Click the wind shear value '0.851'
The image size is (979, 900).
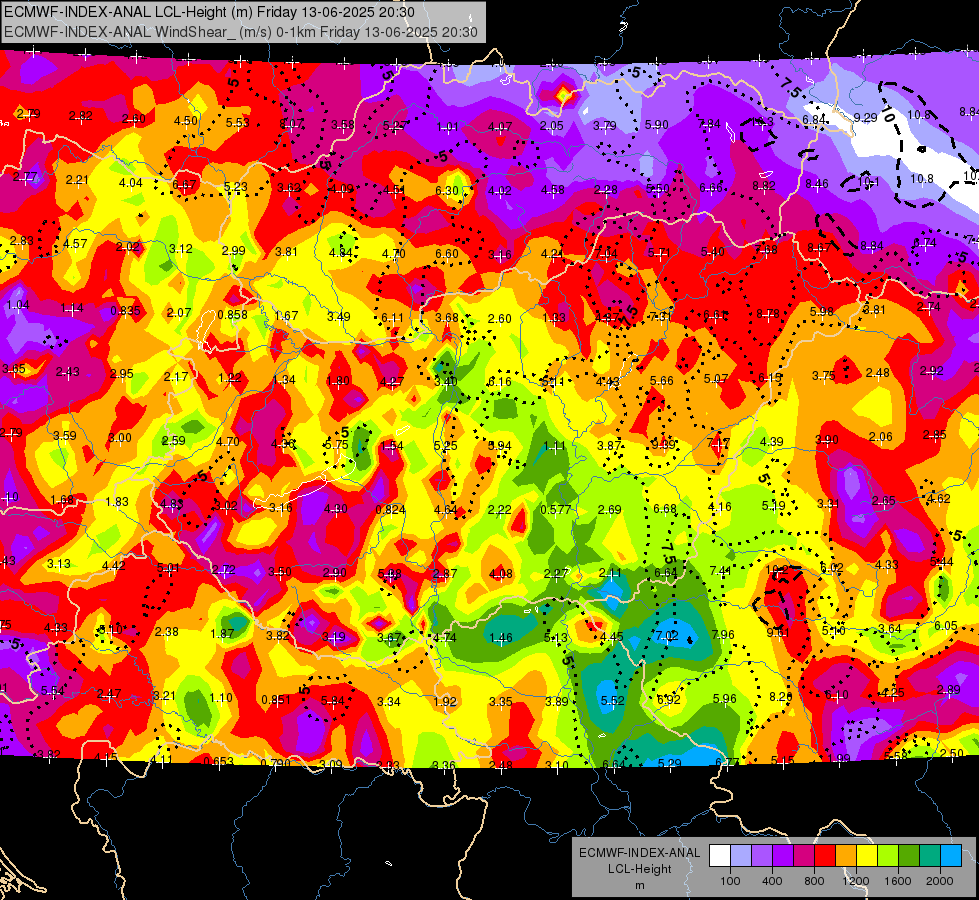coord(276,700)
